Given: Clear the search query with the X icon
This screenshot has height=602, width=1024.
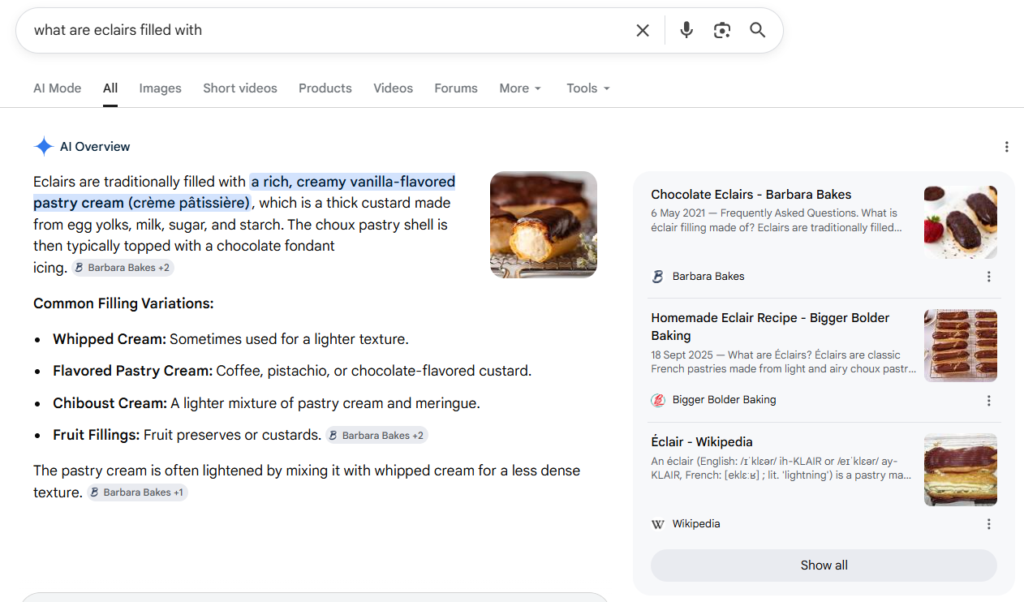Looking at the screenshot, I should coord(643,30).
